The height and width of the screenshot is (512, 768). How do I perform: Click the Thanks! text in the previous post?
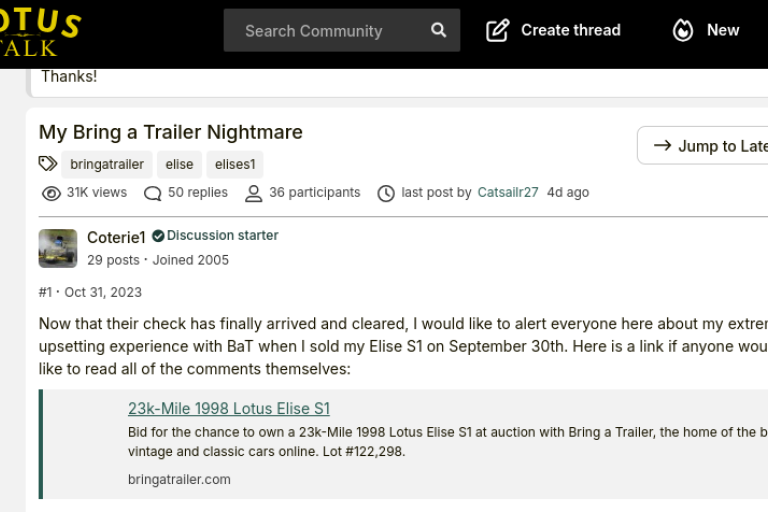(x=69, y=76)
